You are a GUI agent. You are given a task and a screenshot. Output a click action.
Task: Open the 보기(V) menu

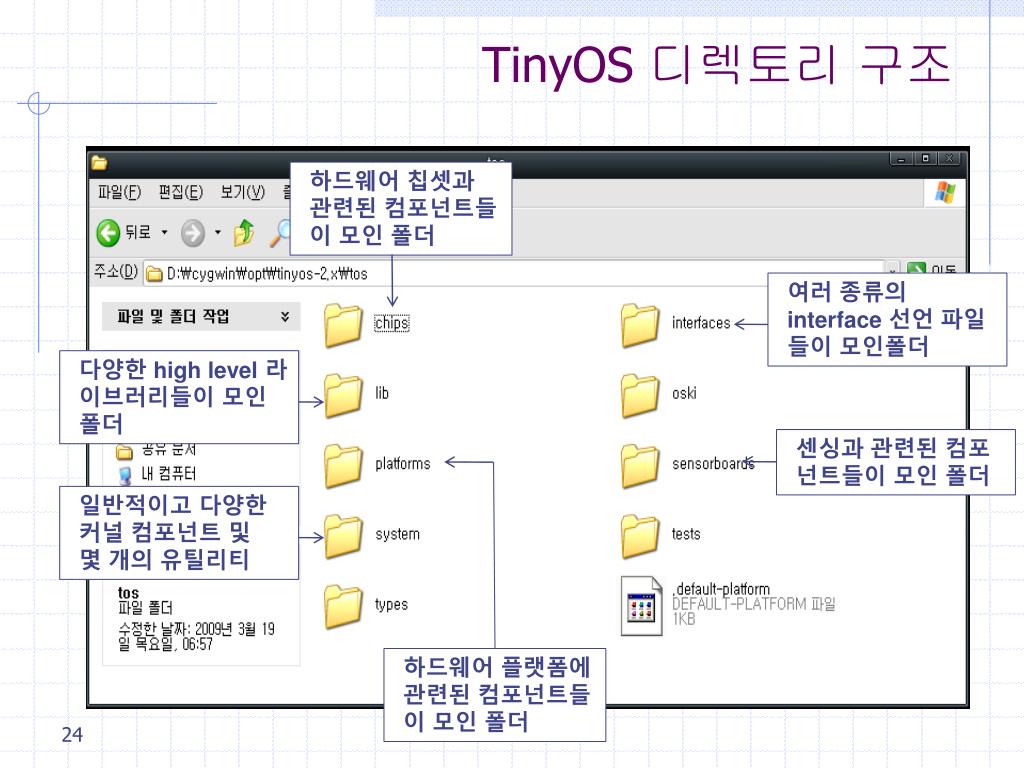click(x=242, y=192)
